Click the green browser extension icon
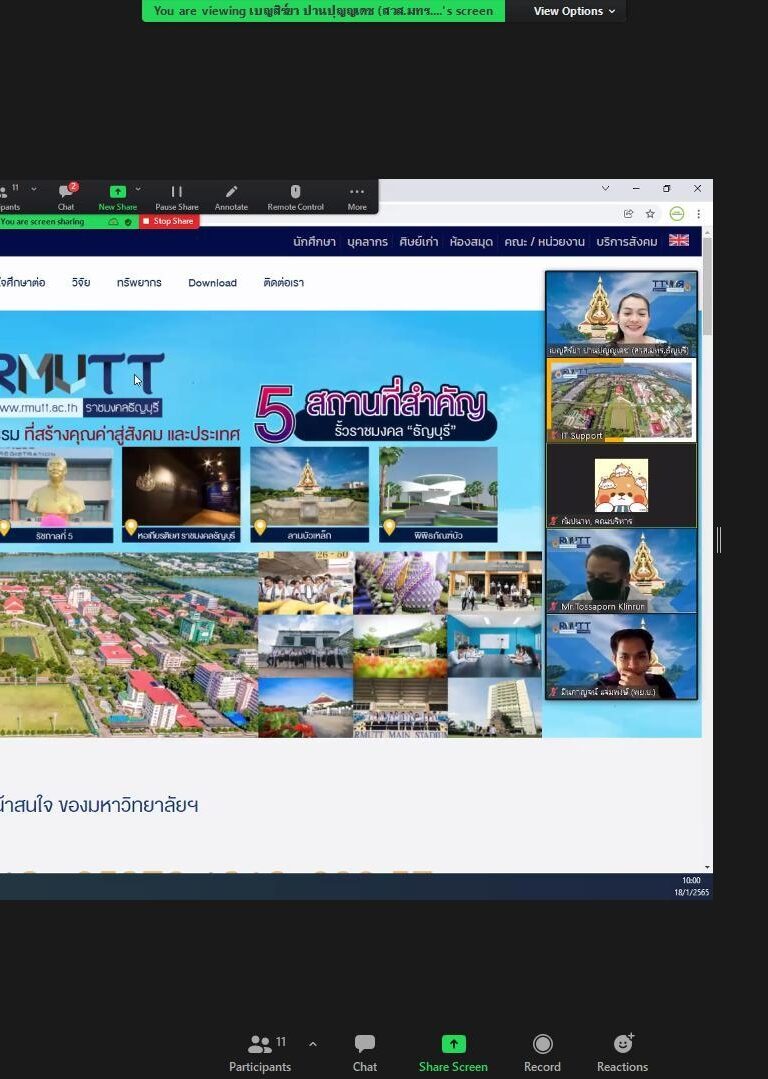Viewport: 768px width, 1079px height. click(676, 214)
